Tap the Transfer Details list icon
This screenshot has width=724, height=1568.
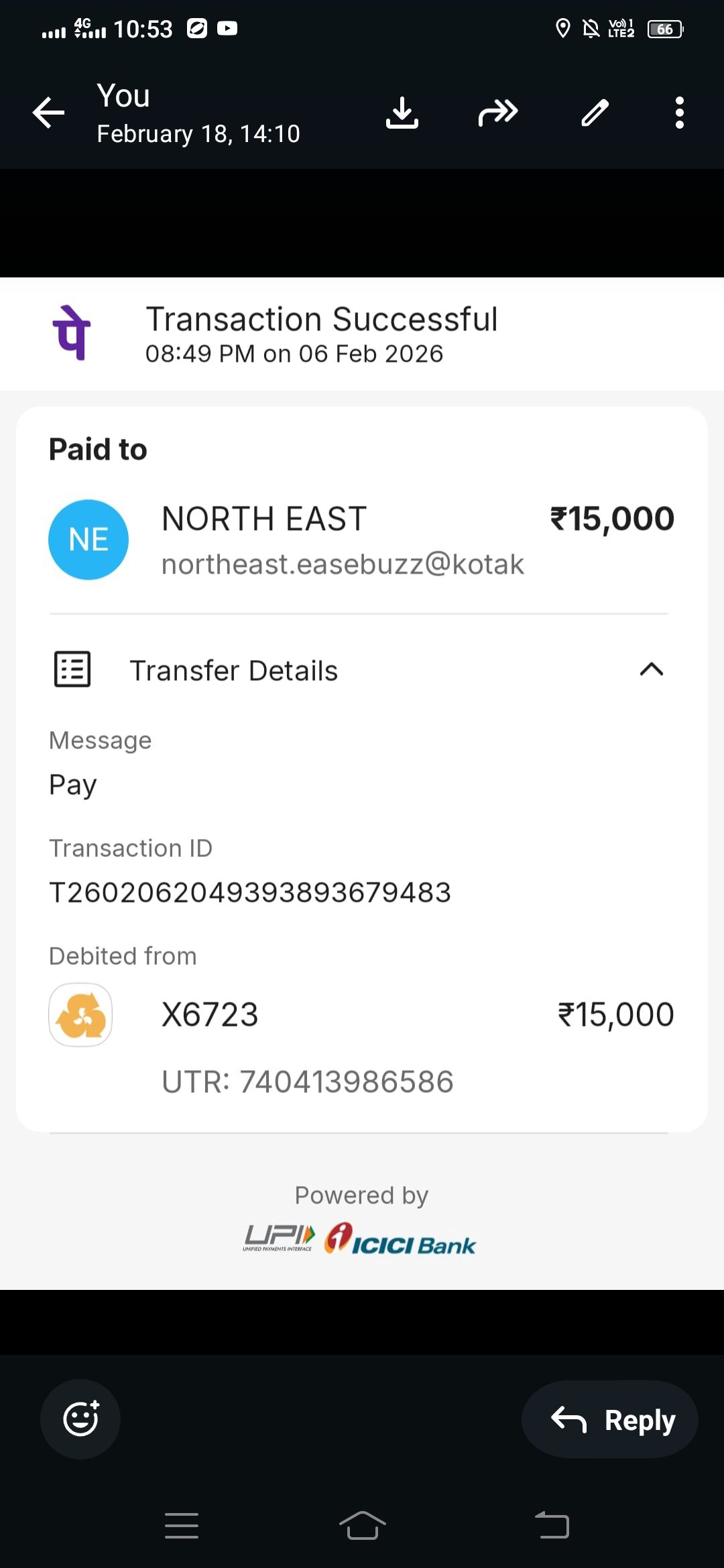[72, 669]
